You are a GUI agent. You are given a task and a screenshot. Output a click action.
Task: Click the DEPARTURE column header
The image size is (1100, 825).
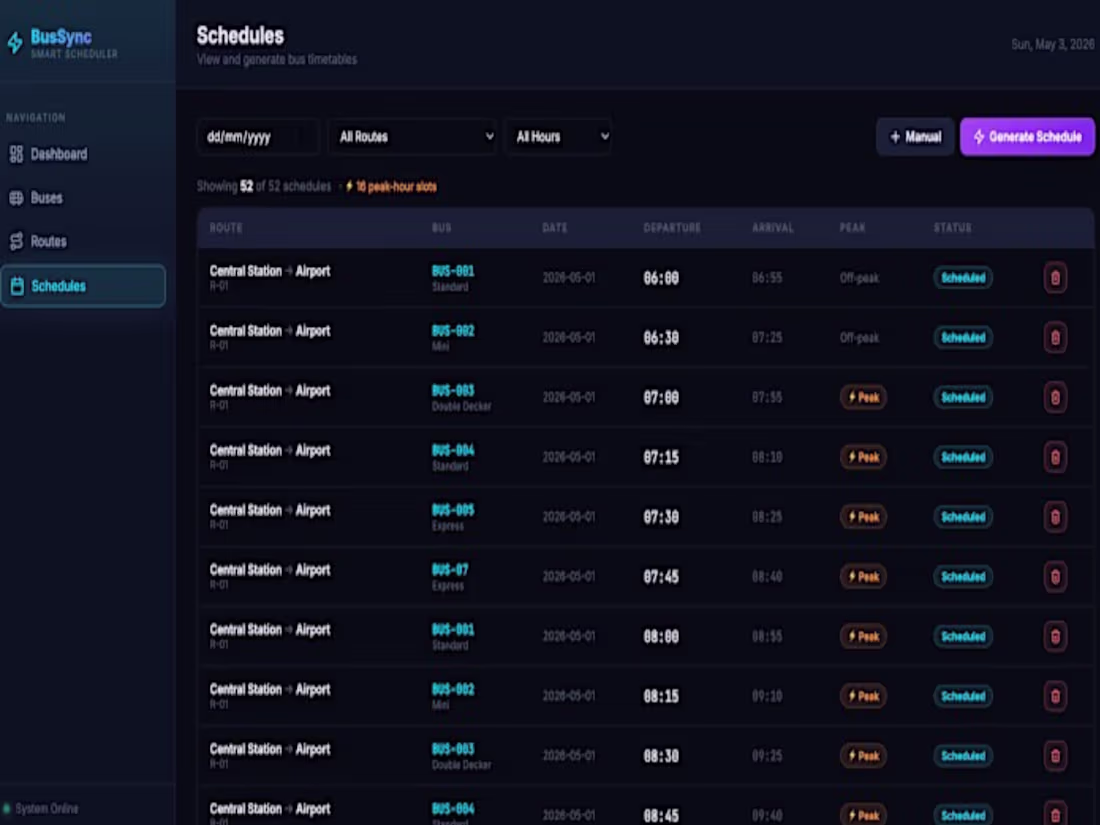coord(672,228)
